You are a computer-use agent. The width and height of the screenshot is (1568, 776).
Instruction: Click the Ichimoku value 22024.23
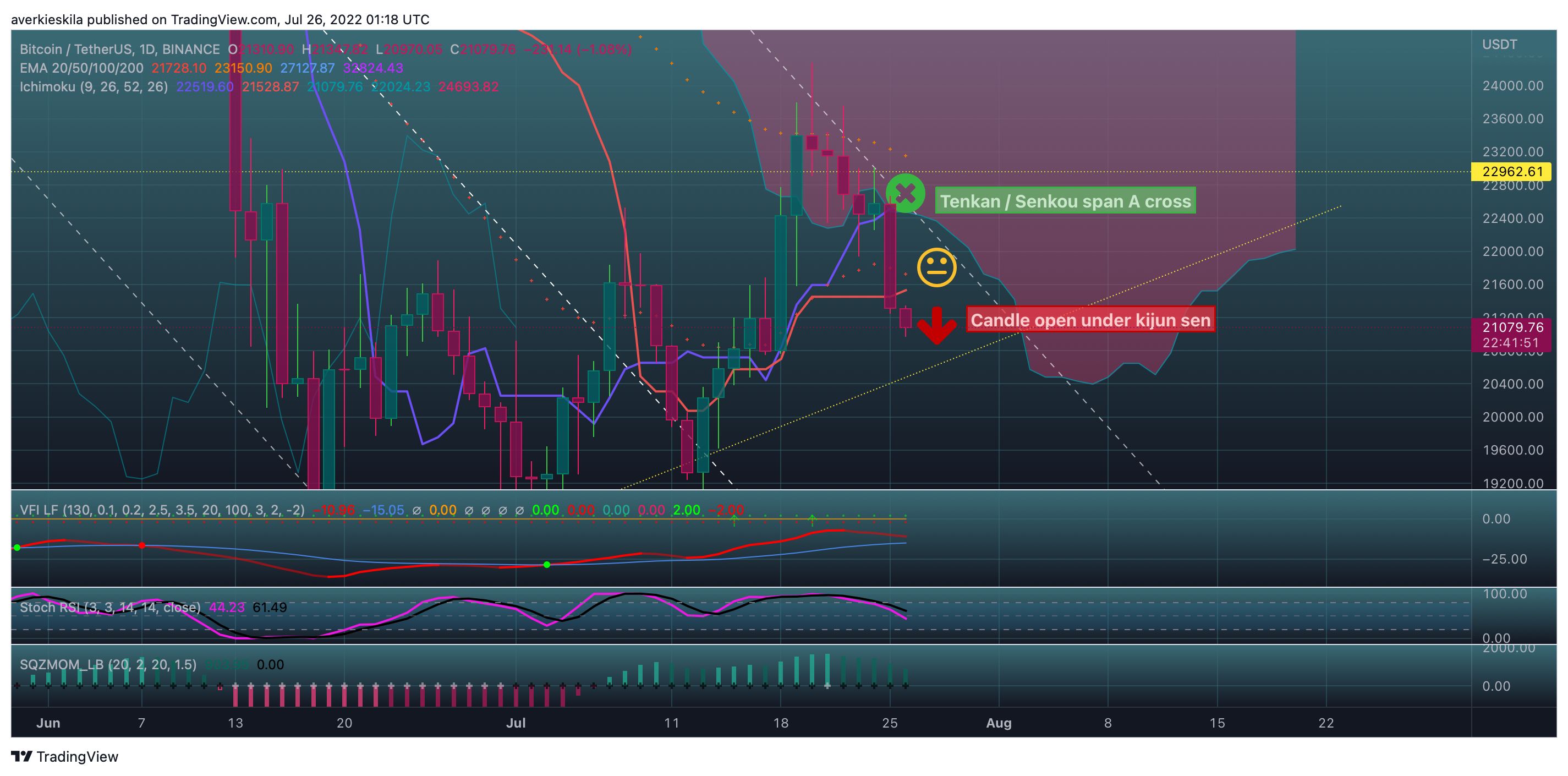coord(401,87)
